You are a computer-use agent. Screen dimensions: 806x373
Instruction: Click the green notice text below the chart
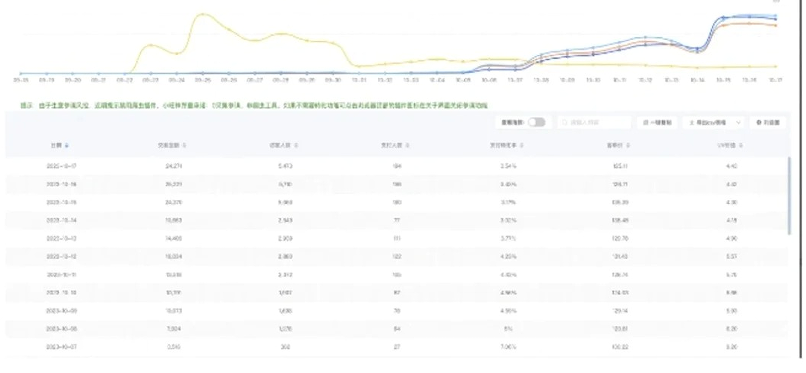coord(254,105)
